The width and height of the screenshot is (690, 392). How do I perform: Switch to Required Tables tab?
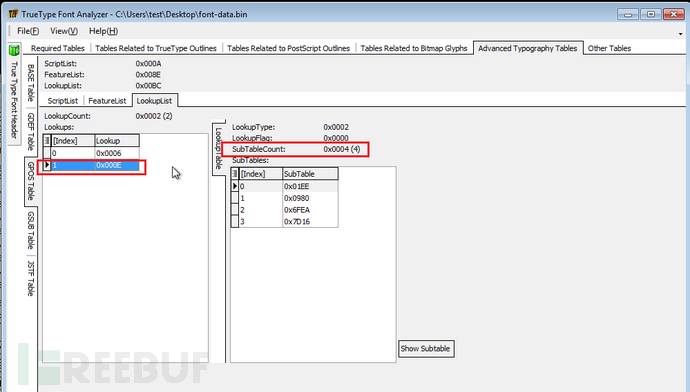pos(58,48)
